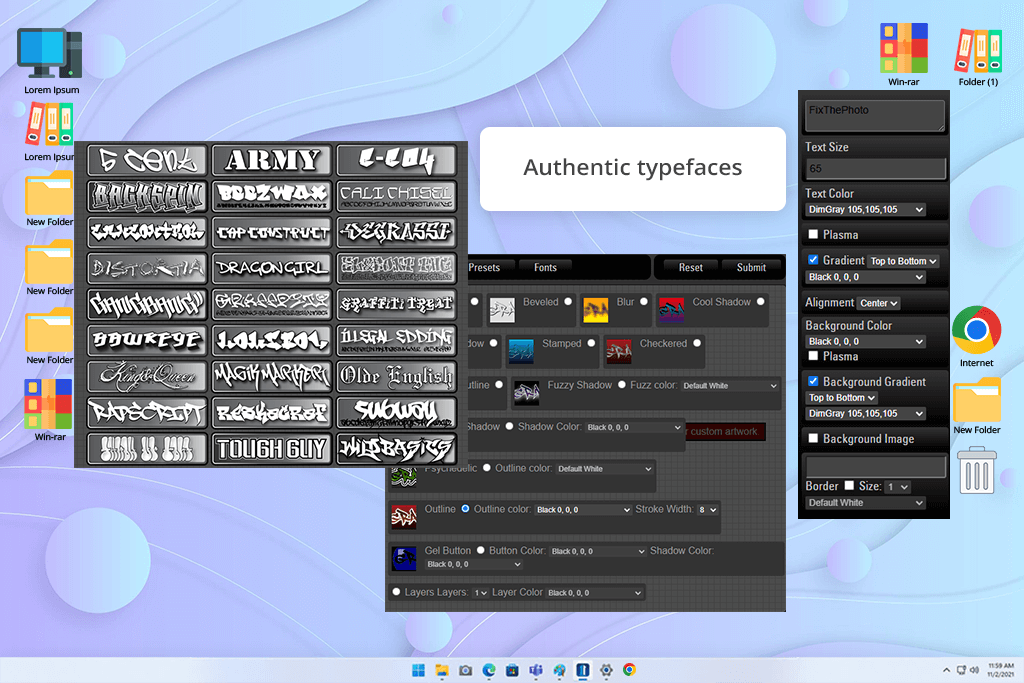This screenshot has height=683, width=1024.
Task: Open the Folder (1) binders icon
Action: pyautogui.click(x=978, y=50)
